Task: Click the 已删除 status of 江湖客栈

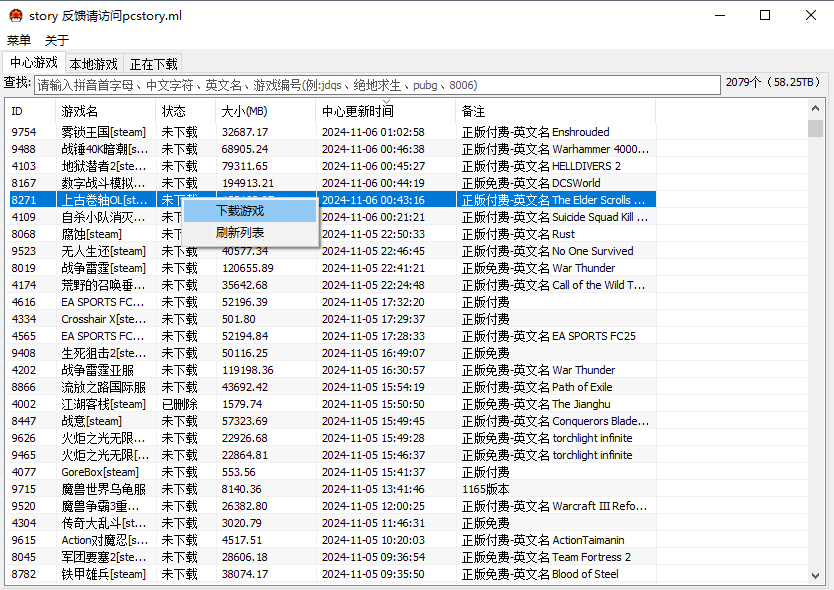Action: pos(179,404)
